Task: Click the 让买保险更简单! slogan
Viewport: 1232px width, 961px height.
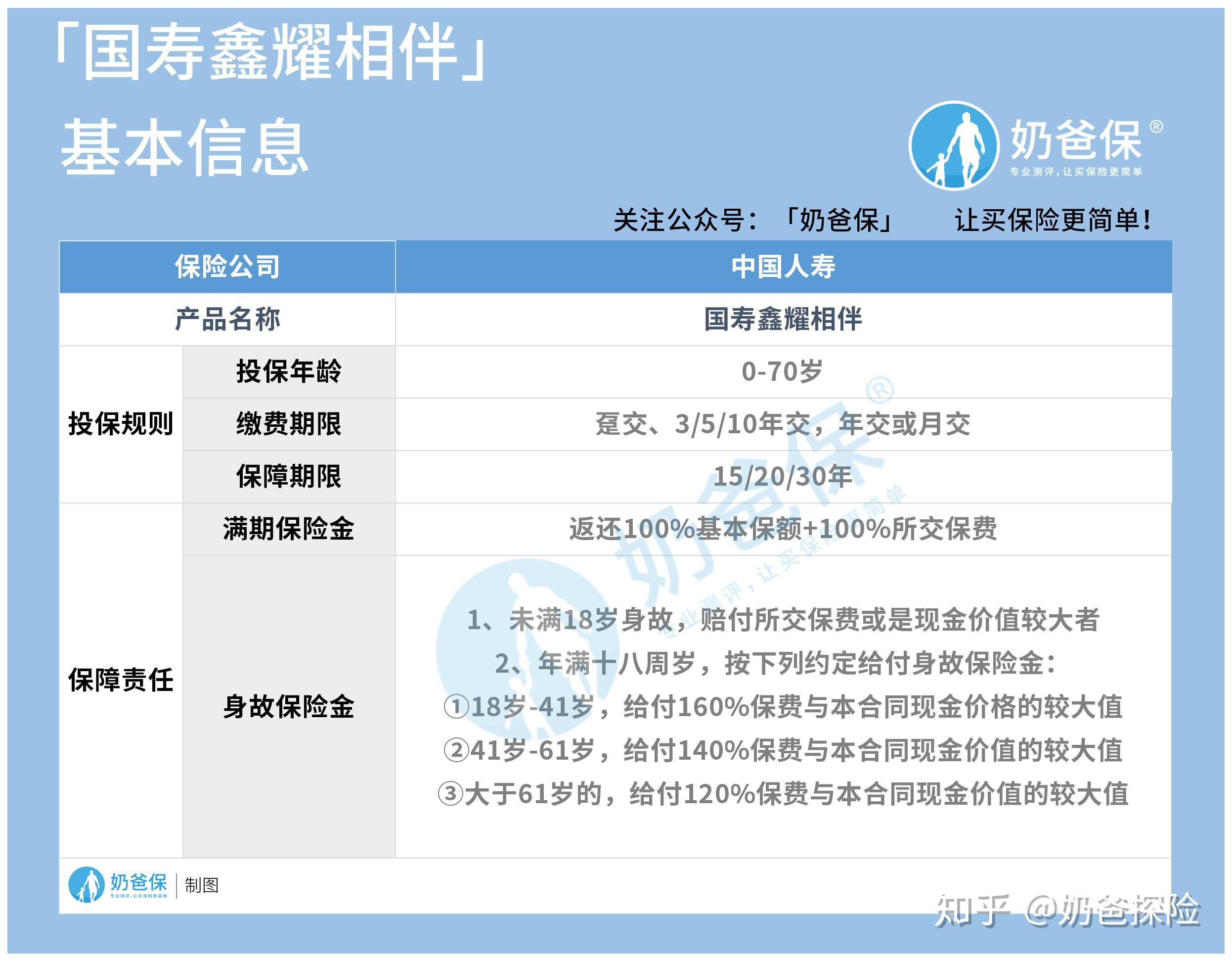Action: coord(1053,220)
